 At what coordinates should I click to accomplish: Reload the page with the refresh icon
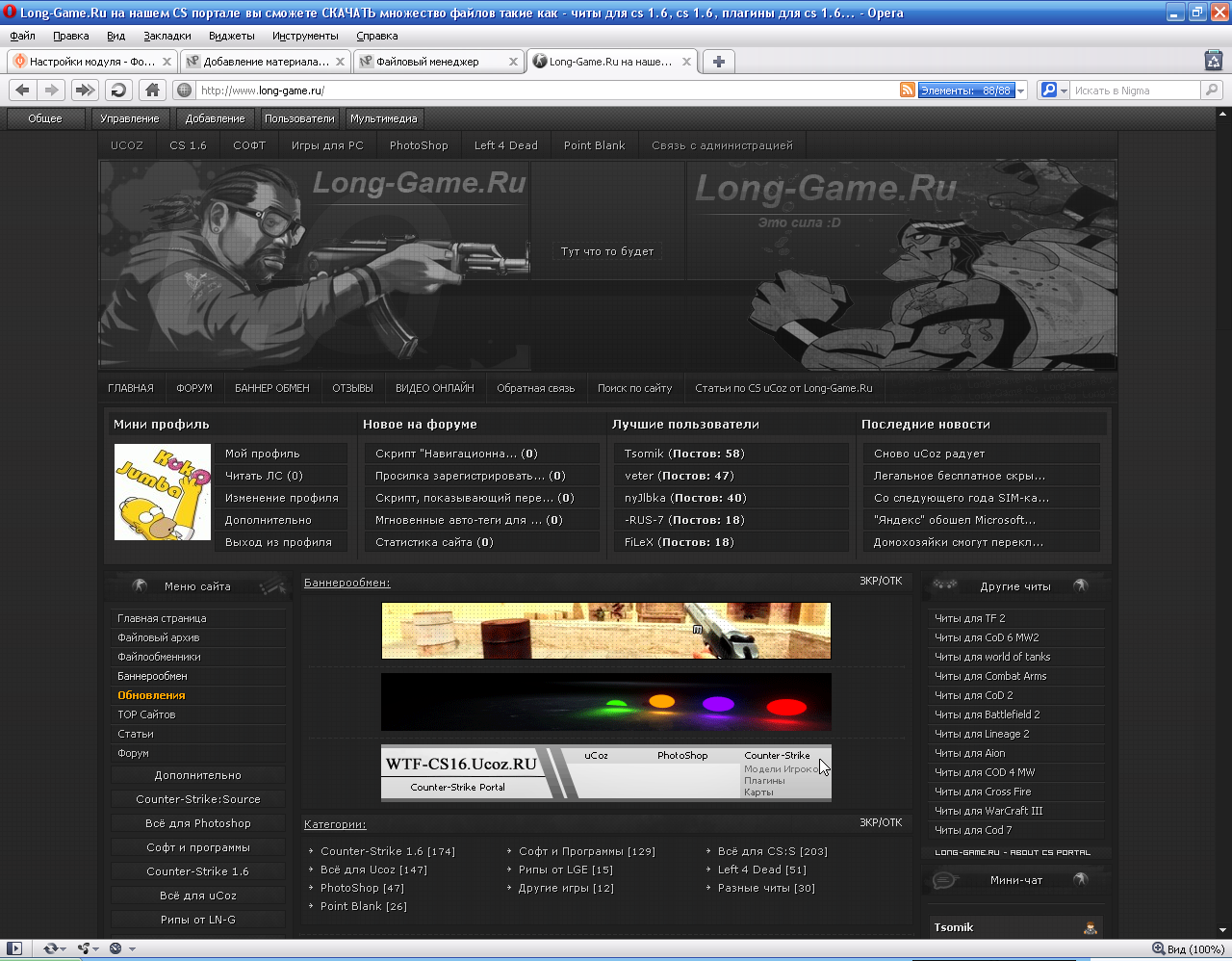[118, 90]
